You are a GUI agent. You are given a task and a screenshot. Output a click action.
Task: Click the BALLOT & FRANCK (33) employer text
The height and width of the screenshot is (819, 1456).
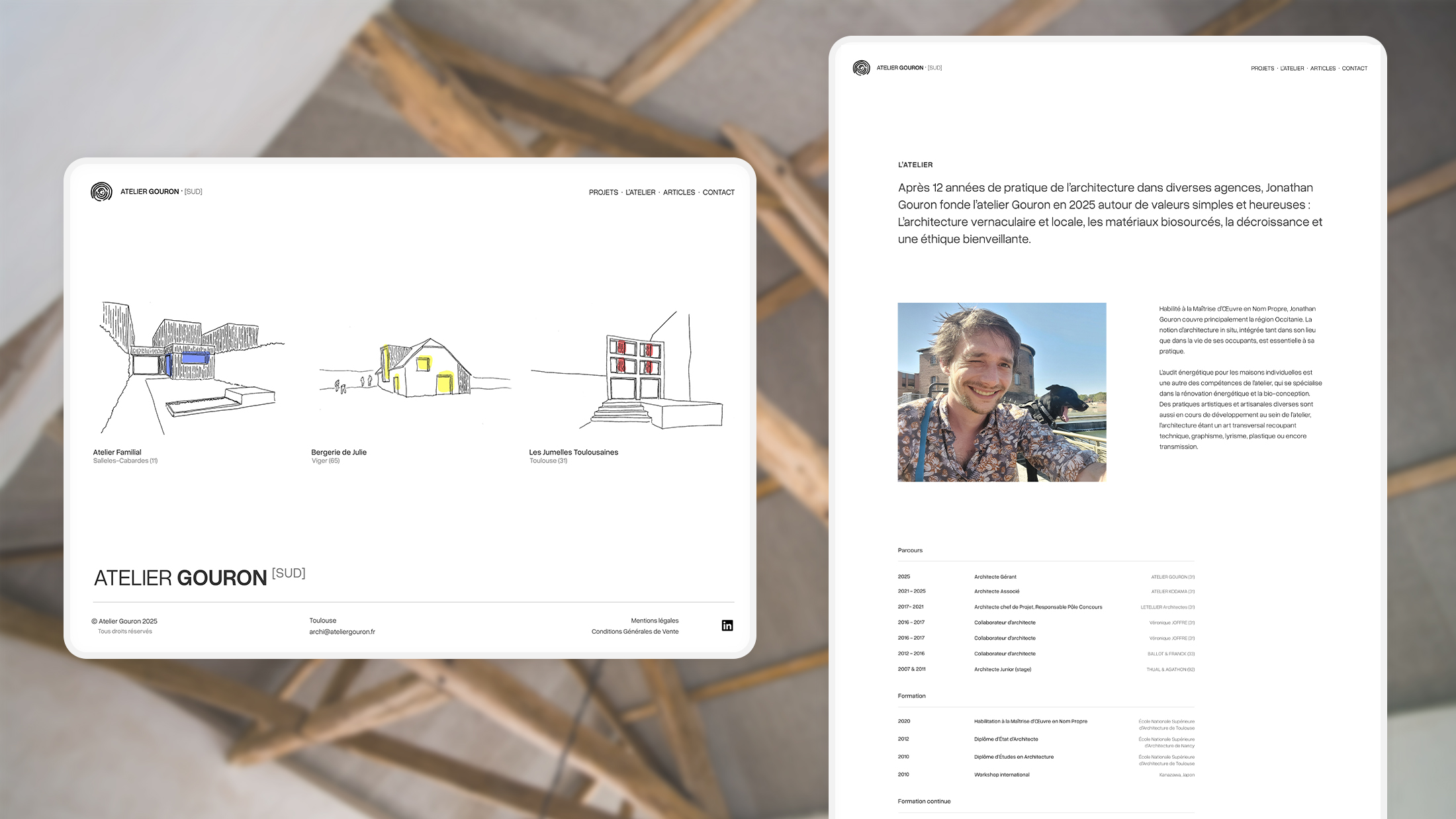[1171, 654]
